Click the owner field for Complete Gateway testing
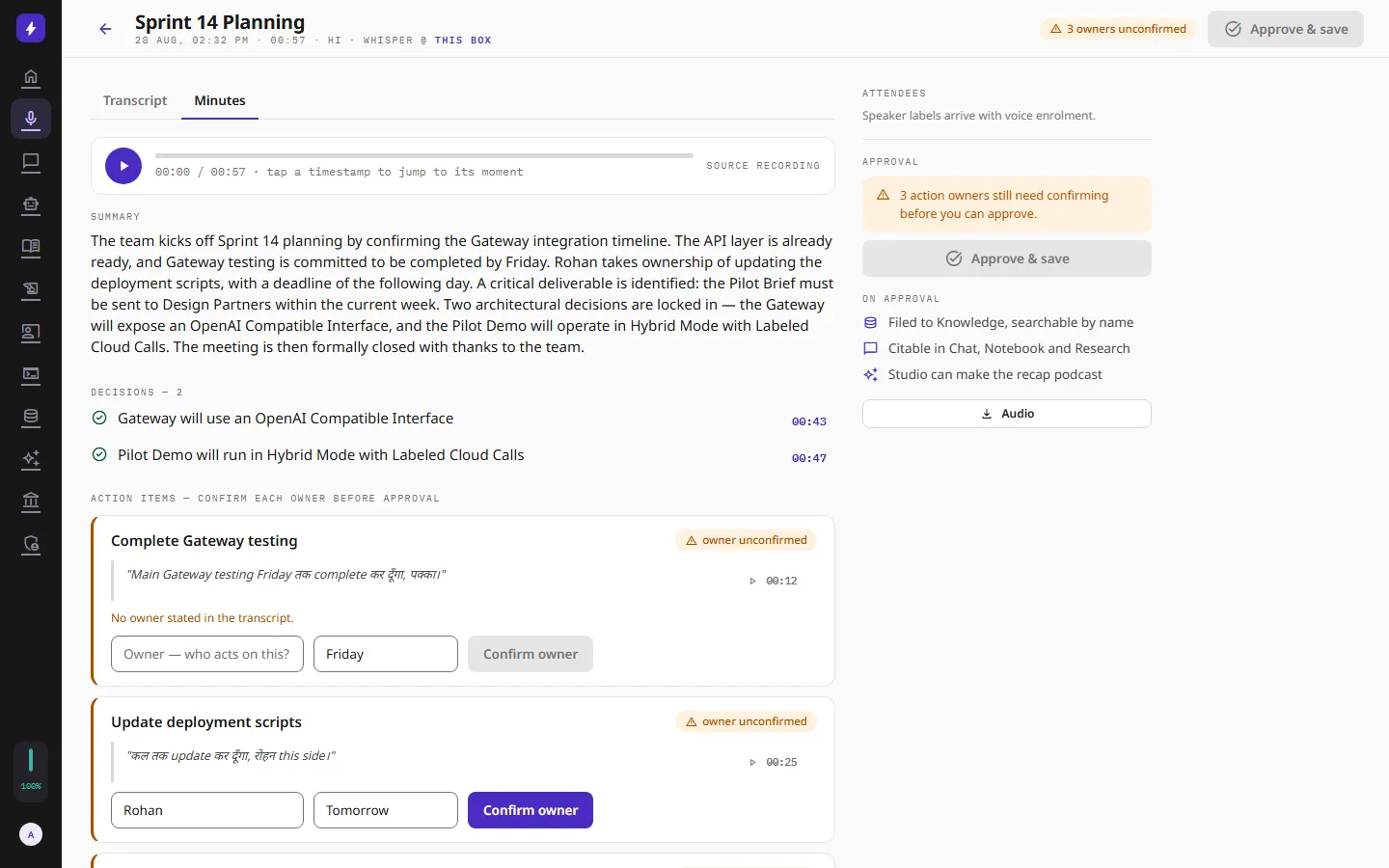The image size is (1389, 868). pos(207,654)
